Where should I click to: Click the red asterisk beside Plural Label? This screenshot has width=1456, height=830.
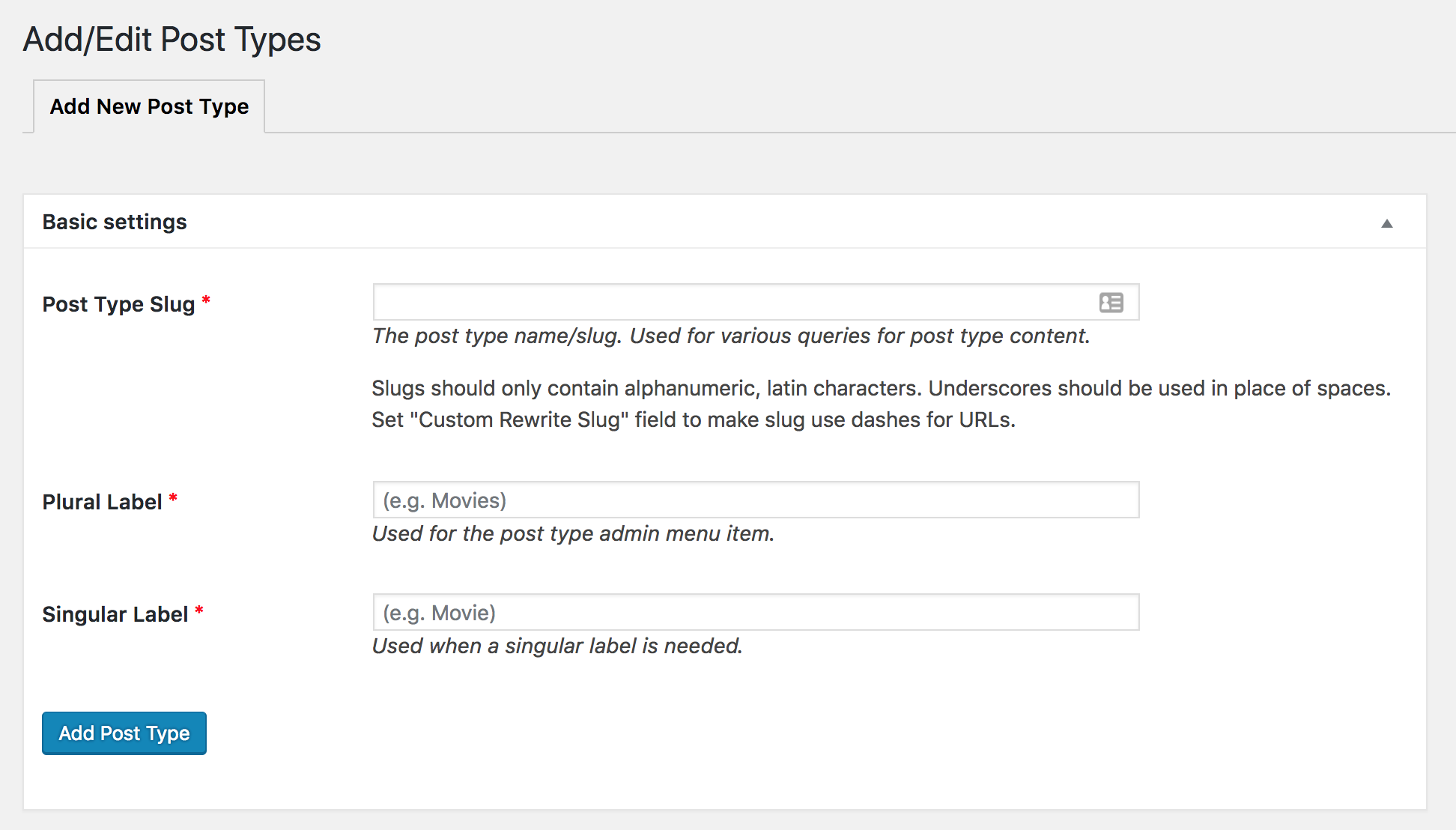pos(173,498)
